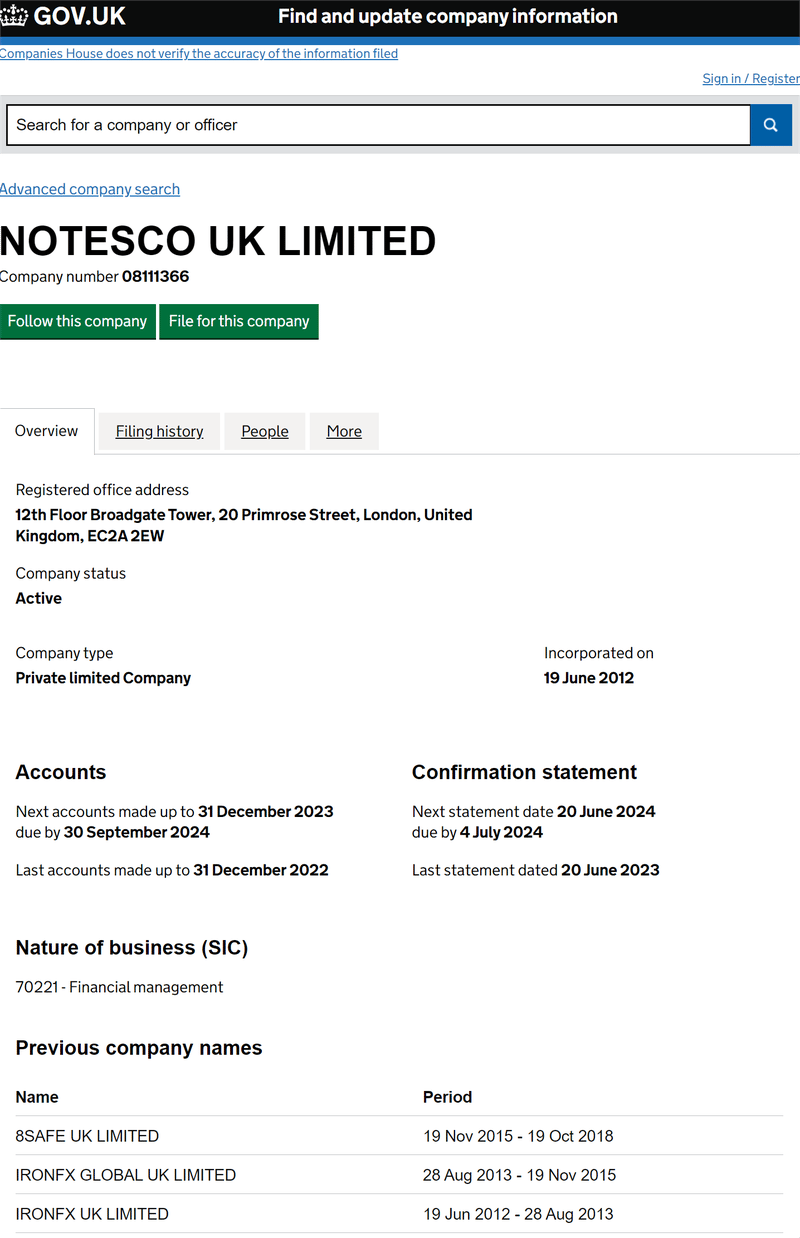Click the NOTESCO UK LIMITED heading
This screenshot has height=1238, width=800.
coord(218,242)
